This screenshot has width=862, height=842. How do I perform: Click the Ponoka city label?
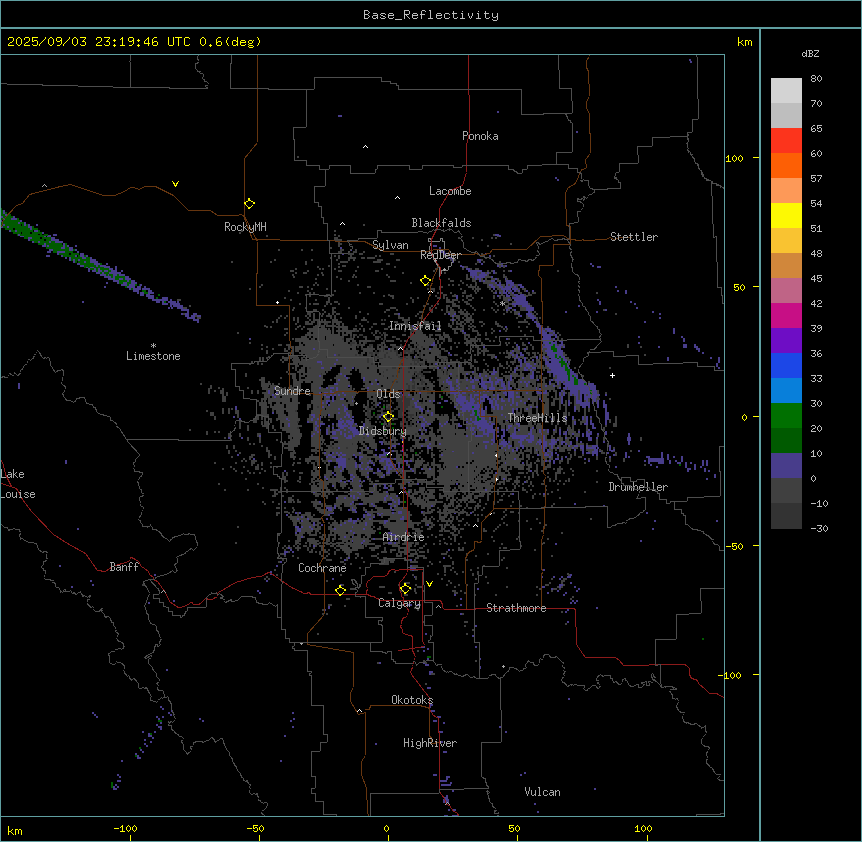480,136
